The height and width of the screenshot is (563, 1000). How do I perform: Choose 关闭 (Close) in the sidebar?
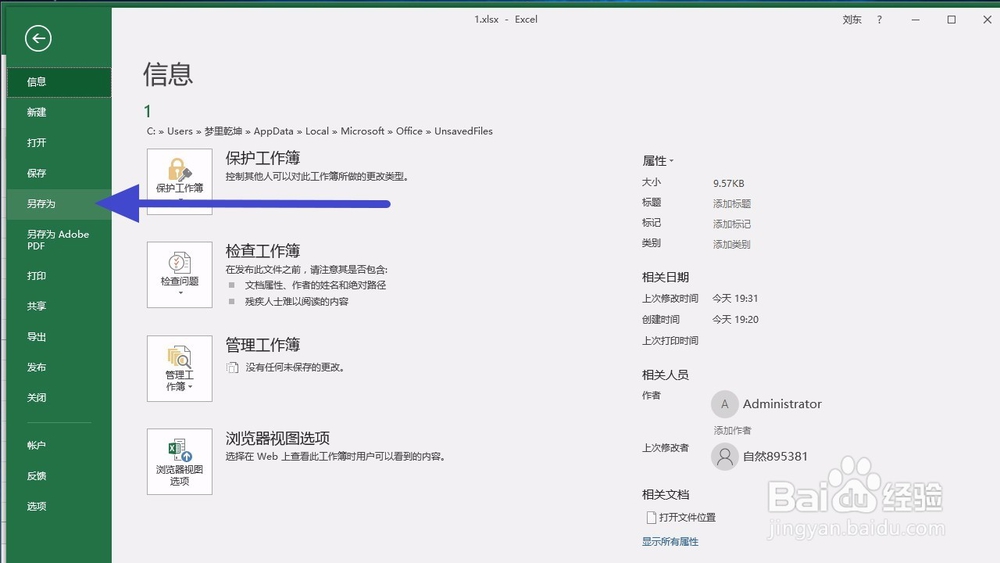click(59, 398)
